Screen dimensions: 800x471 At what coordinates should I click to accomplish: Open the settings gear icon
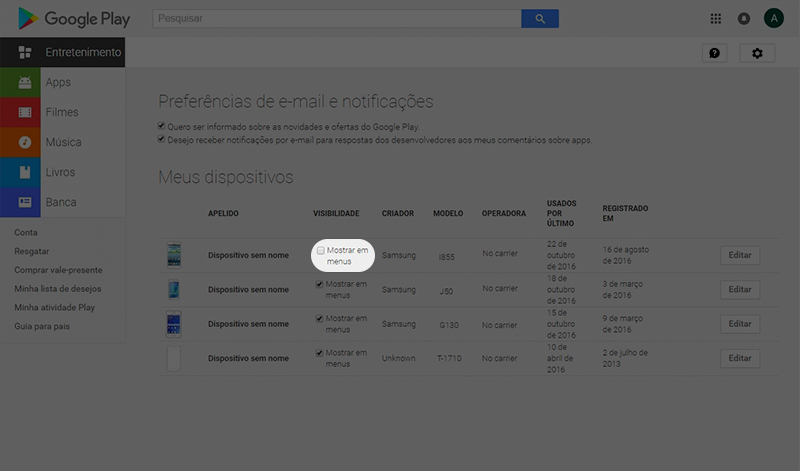[x=757, y=53]
